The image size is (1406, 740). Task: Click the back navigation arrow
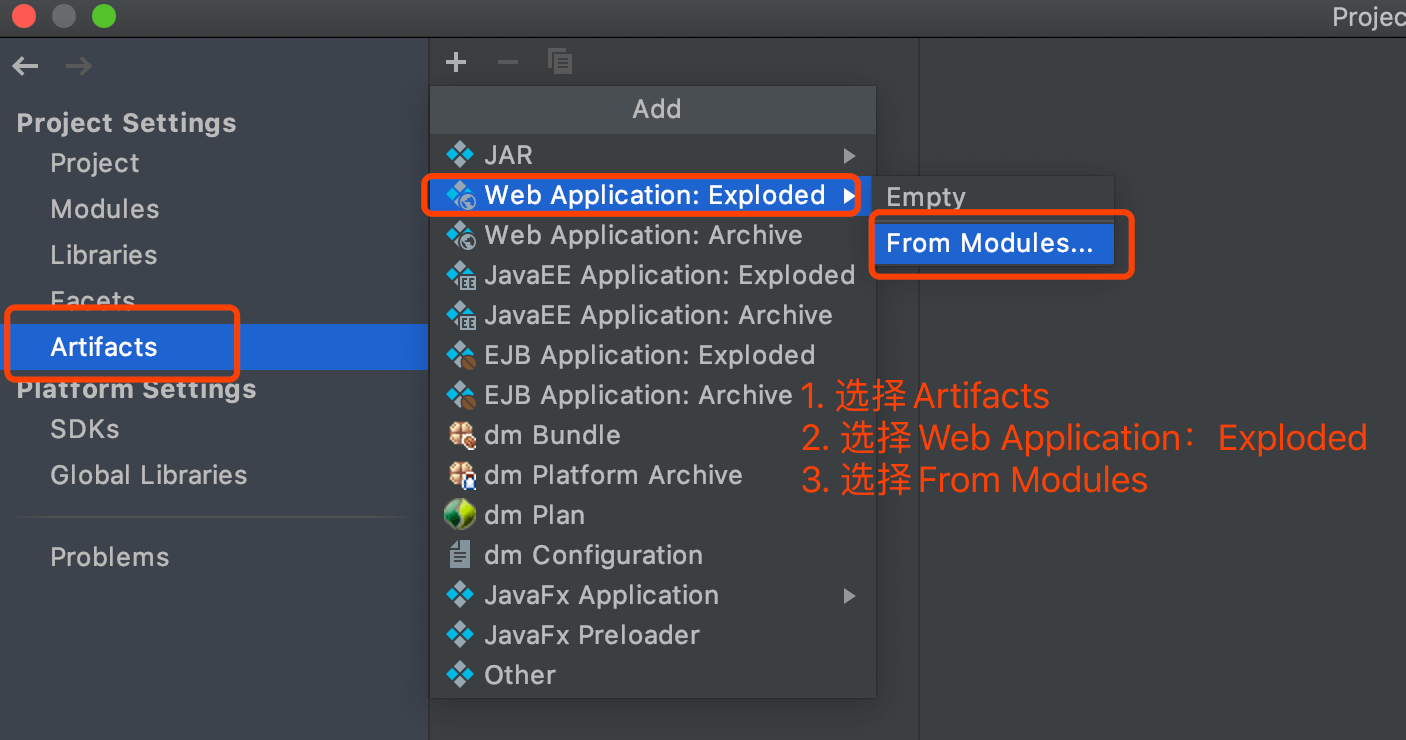26,67
